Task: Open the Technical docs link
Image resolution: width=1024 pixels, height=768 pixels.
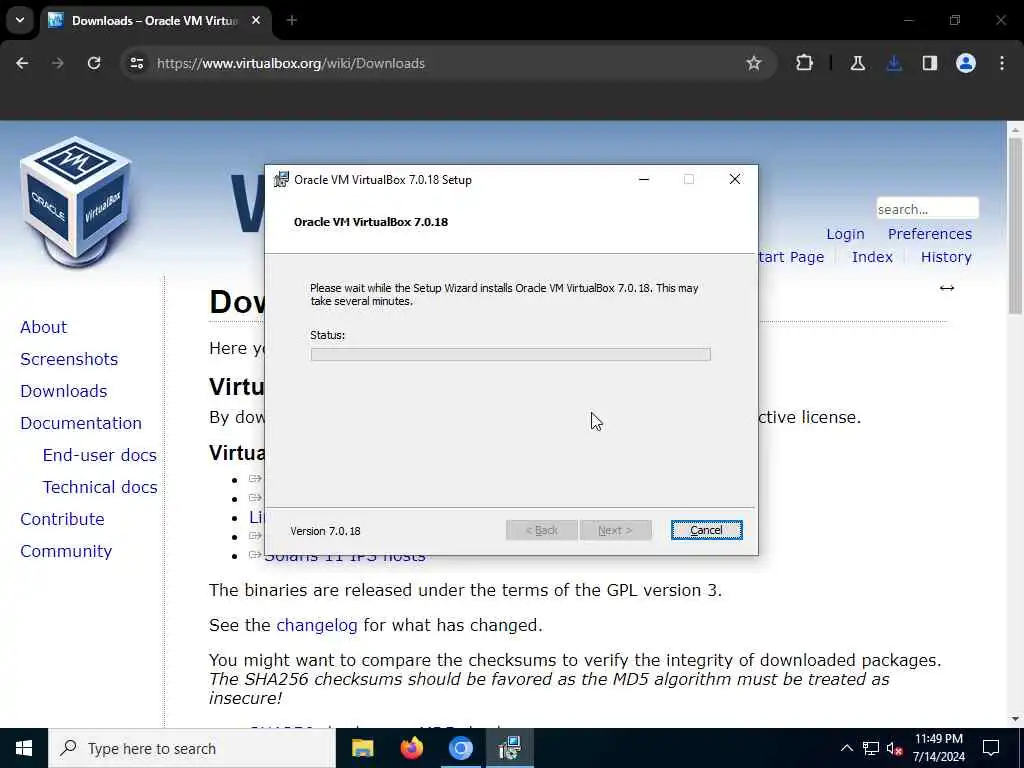Action: pos(100,487)
